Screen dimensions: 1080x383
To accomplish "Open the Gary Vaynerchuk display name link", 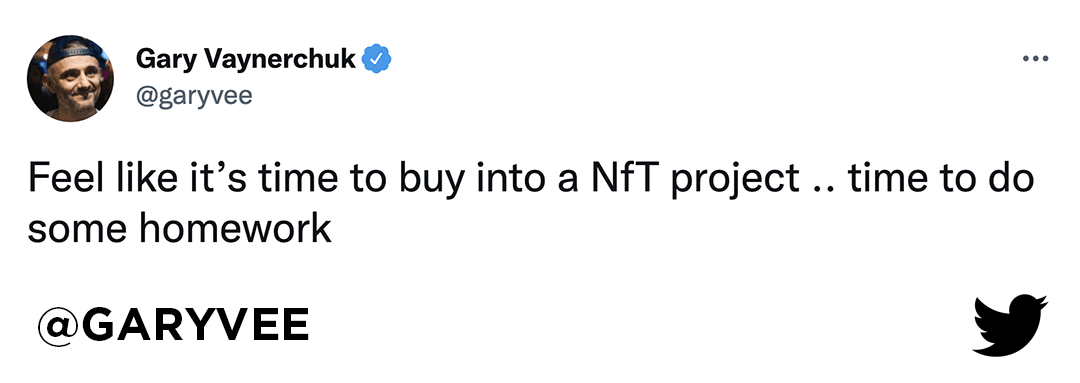I will coord(246,60).
